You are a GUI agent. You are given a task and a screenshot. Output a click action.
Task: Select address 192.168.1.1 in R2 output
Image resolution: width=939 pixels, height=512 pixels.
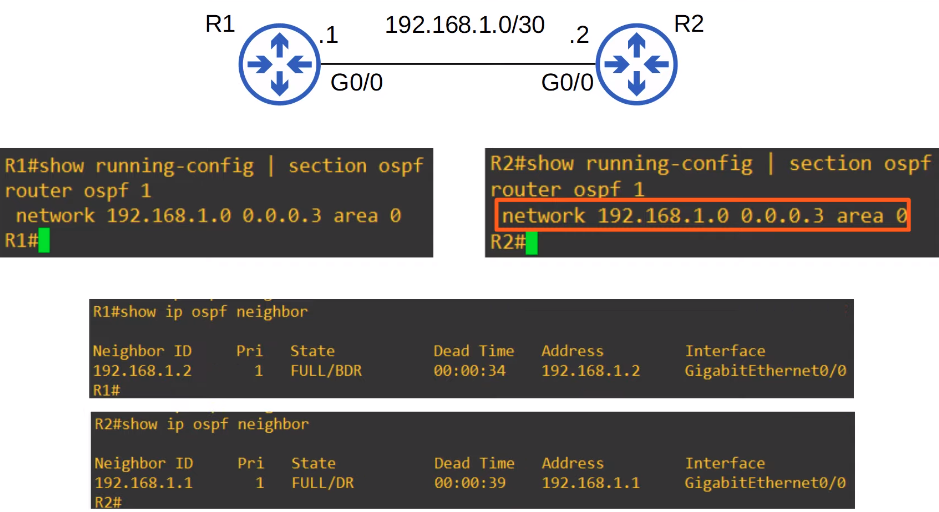click(591, 483)
